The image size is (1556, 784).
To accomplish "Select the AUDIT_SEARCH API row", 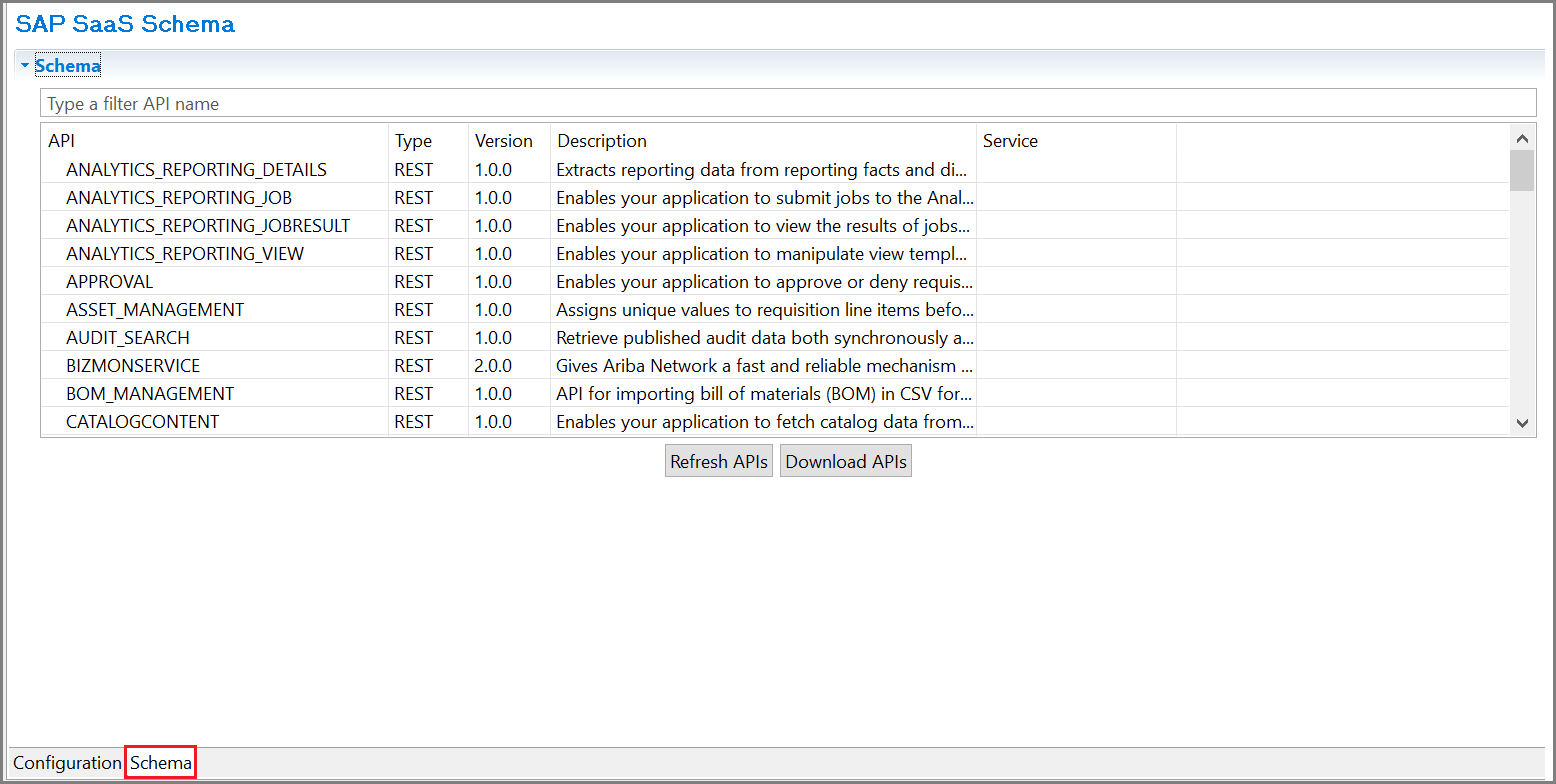I will click(x=775, y=338).
